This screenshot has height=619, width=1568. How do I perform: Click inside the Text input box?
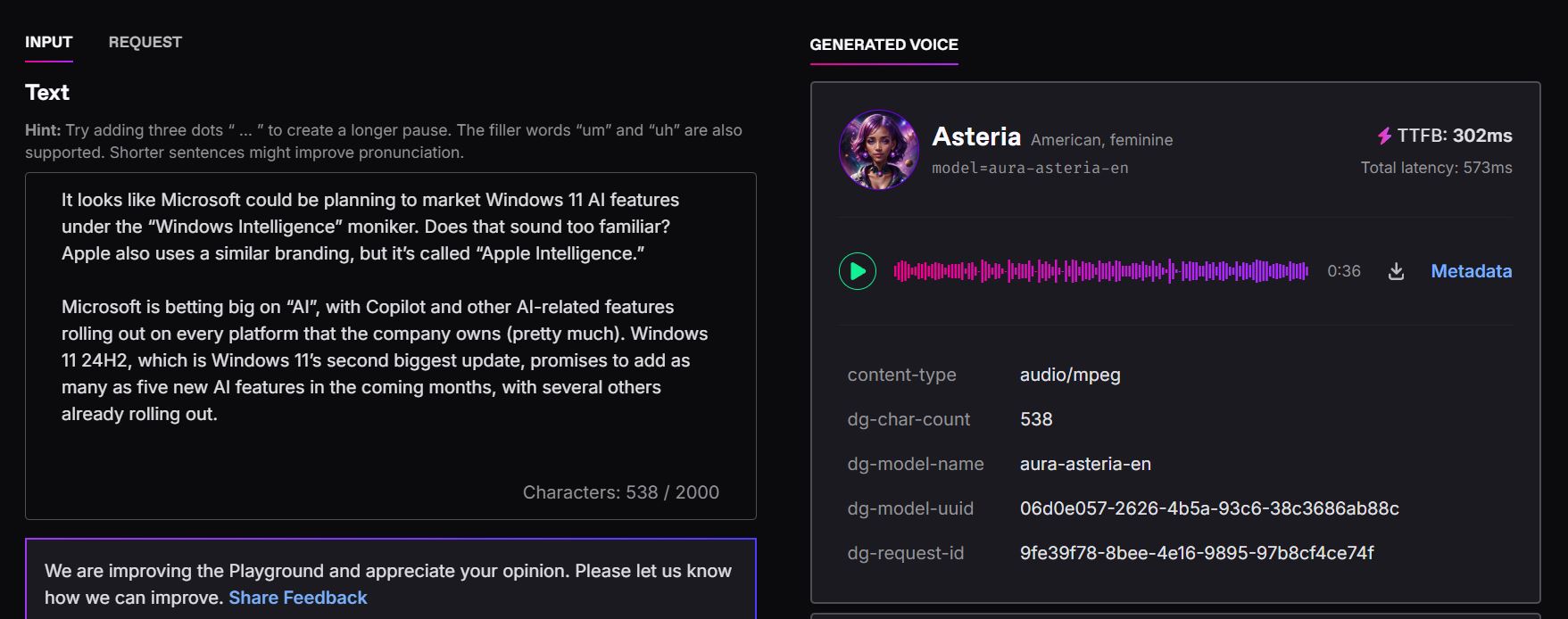point(391,346)
